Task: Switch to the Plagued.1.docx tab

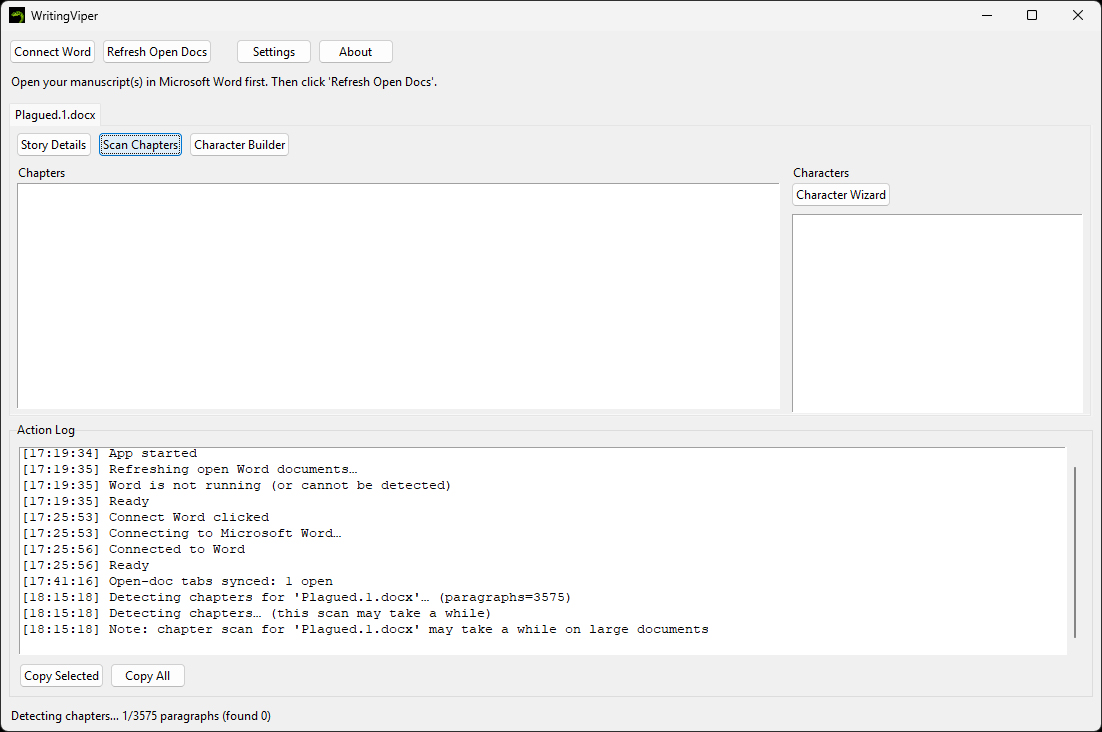Action: [x=55, y=115]
